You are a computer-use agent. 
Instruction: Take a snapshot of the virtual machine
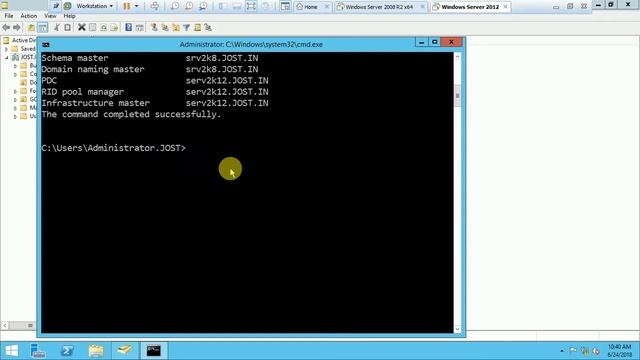(x=175, y=6)
